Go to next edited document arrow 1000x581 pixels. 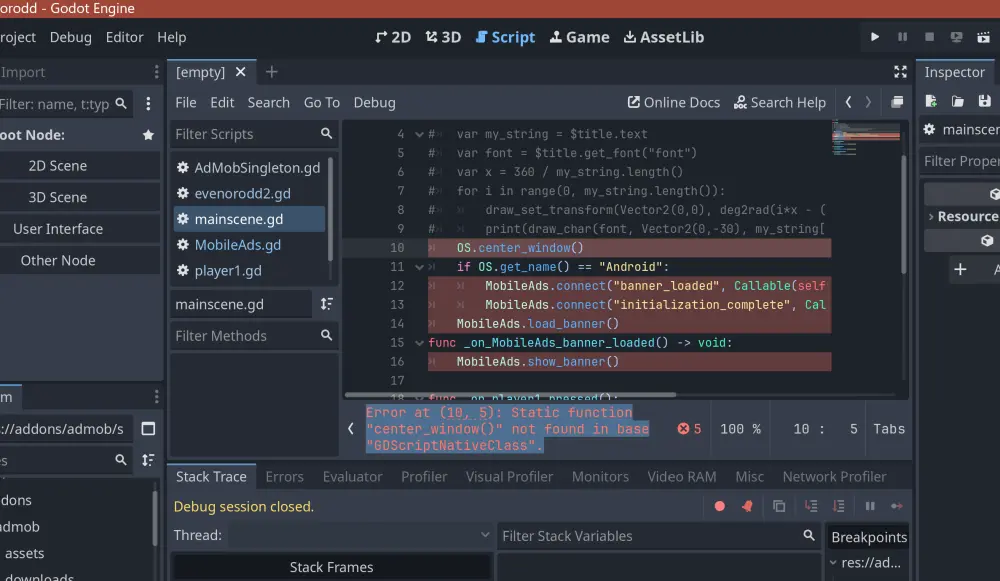point(868,103)
